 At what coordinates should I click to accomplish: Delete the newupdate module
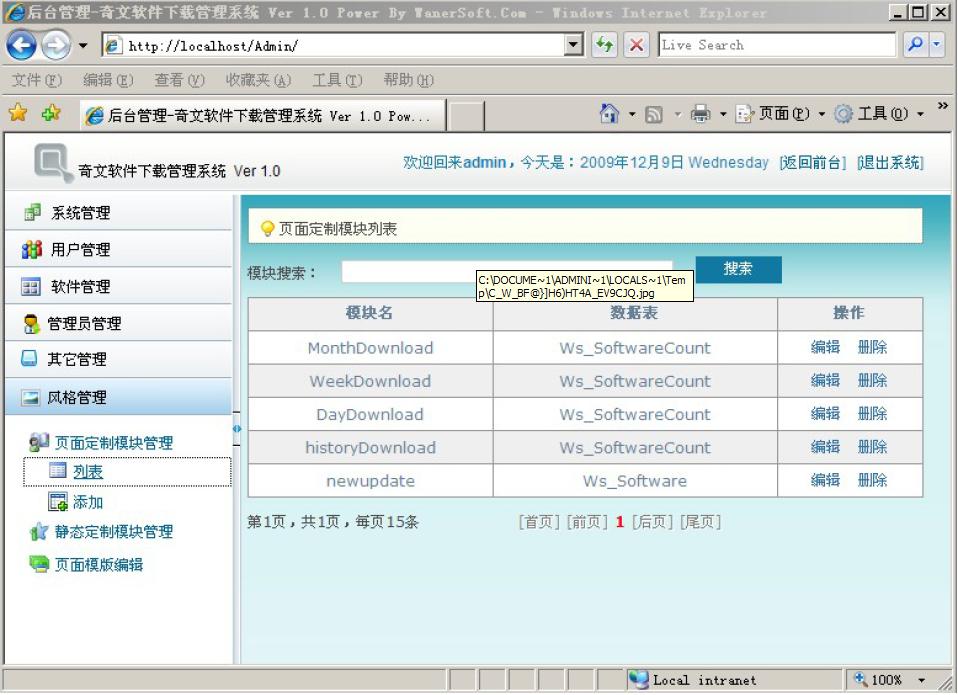pyautogui.click(x=872, y=480)
